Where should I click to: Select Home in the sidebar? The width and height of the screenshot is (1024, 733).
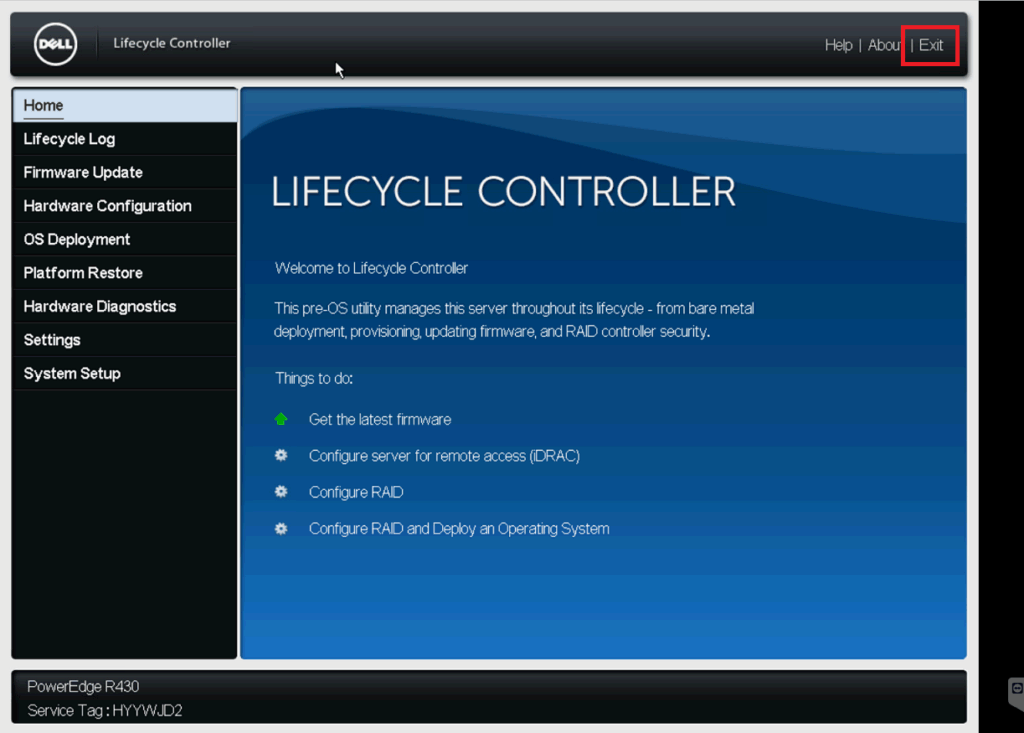(125, 105)
